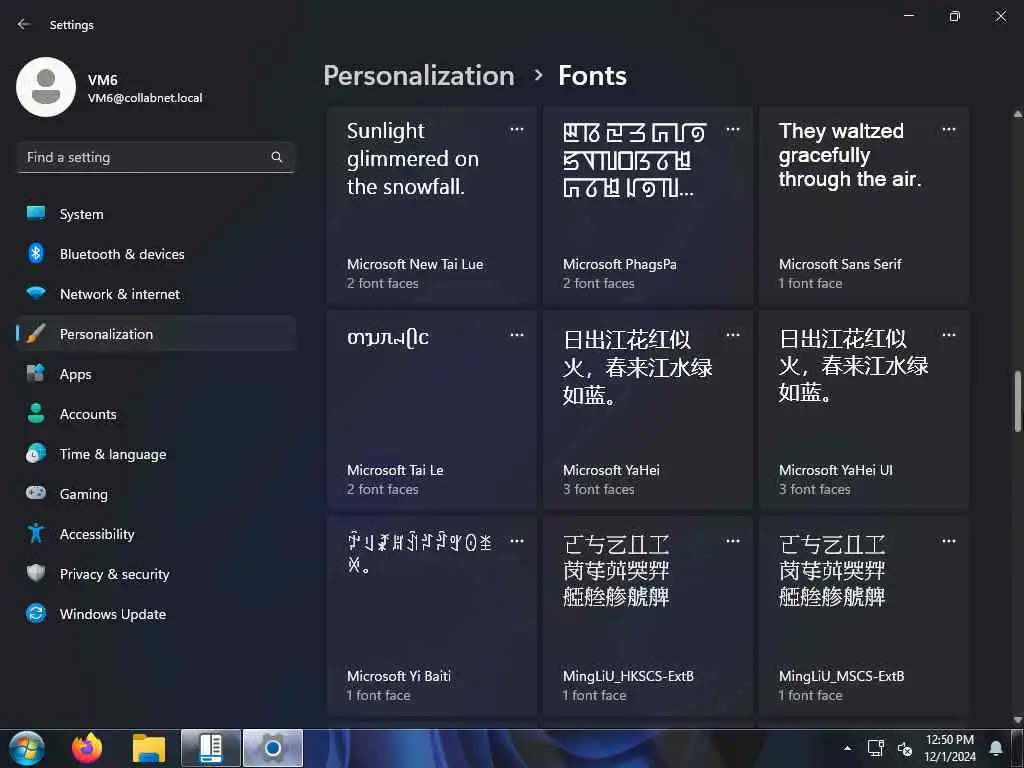Click the Personalization breadcrumb link

tap(419, 76)
